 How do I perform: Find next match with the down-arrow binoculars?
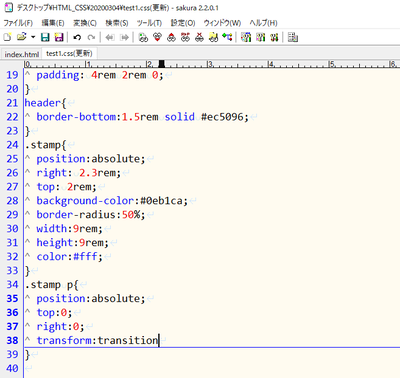coord(157,37)
